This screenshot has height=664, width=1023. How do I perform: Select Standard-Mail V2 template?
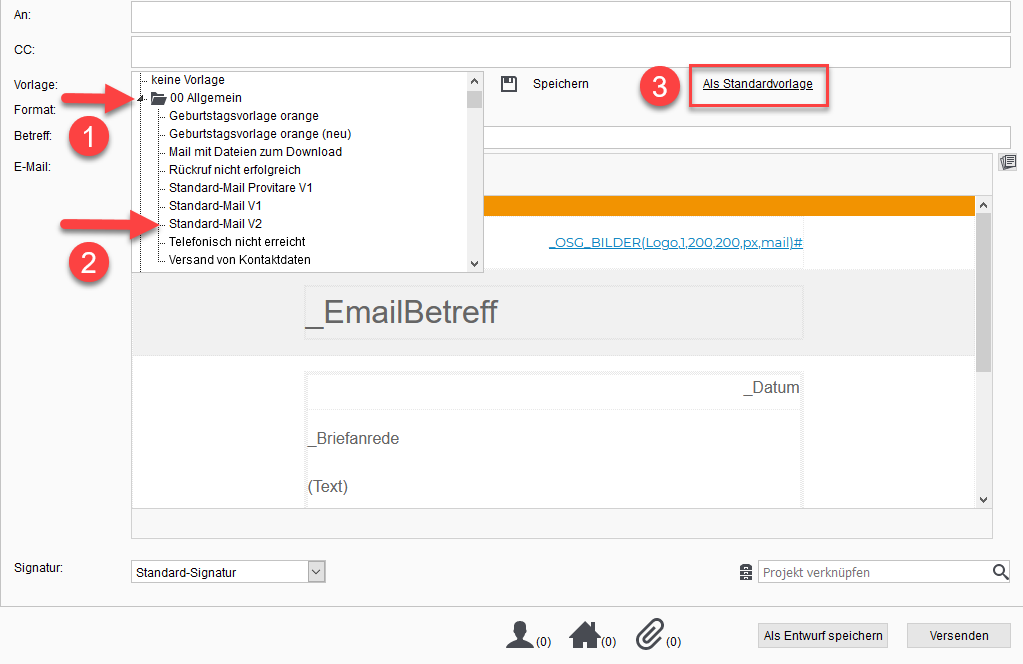215,224
